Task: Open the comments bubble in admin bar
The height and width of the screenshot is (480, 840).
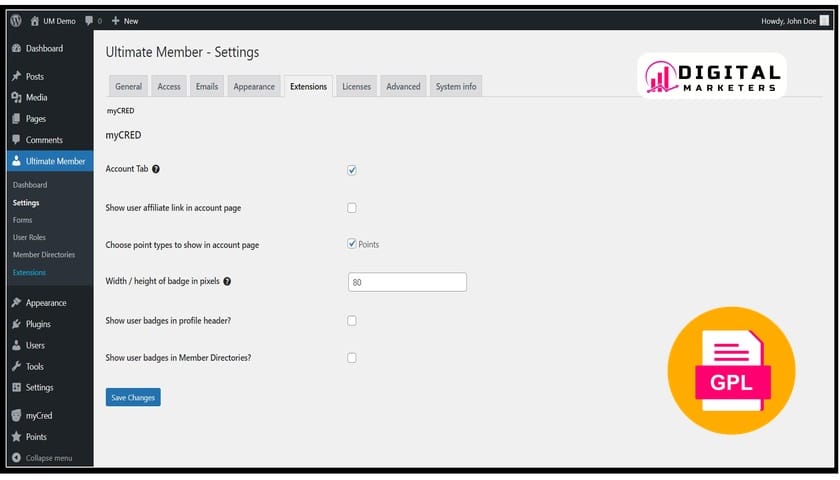Action: pyautogui.click(x=89, y=21)
